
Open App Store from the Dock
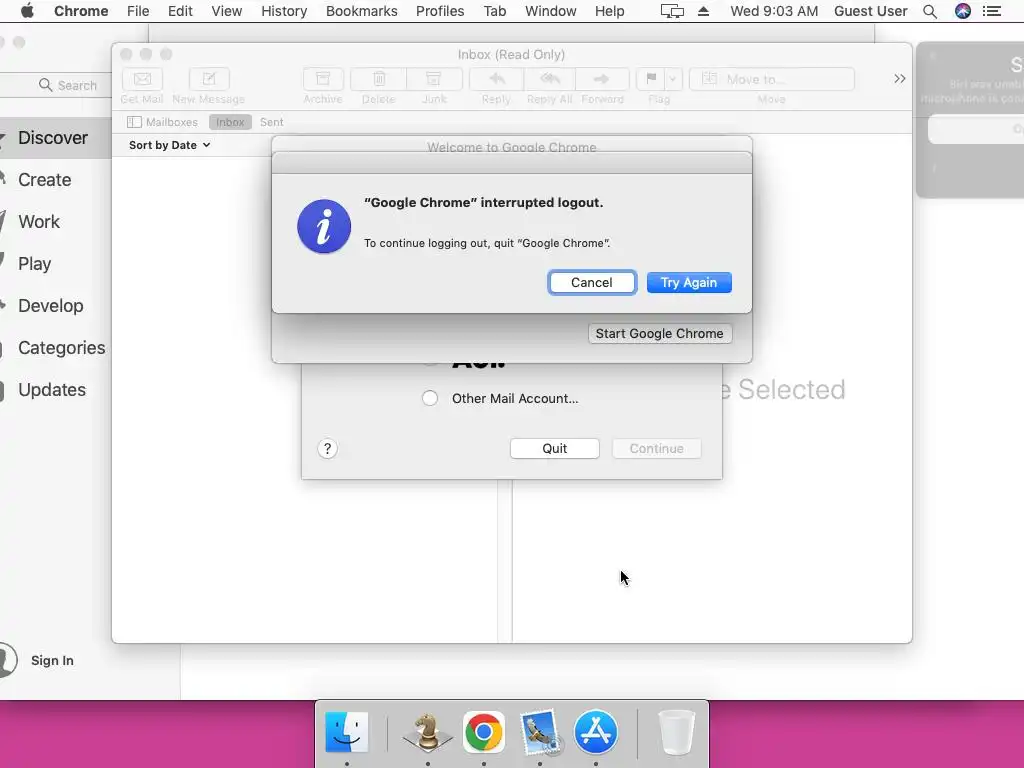596,732
